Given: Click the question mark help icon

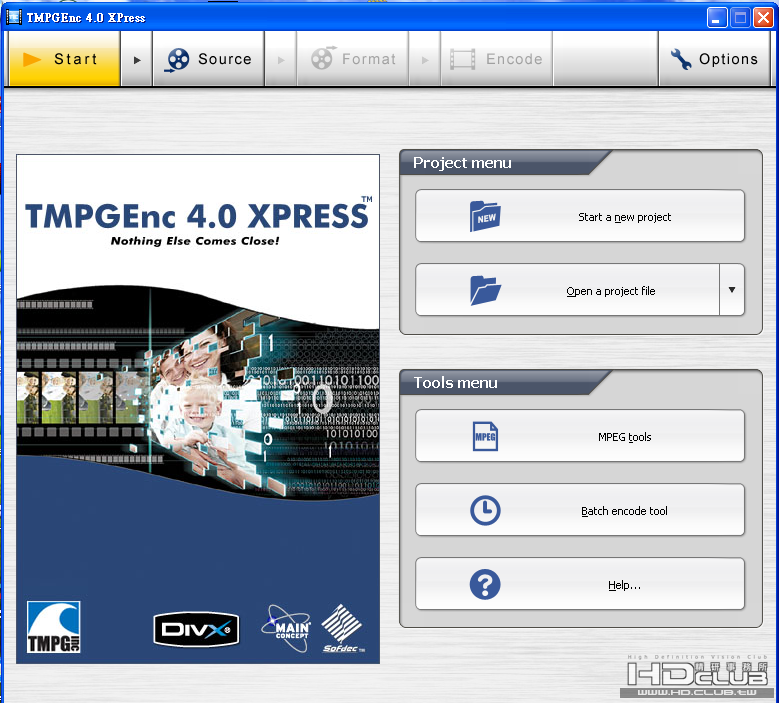Looking at the screenshot, I should pyautogui.click(x=485, y=584).
